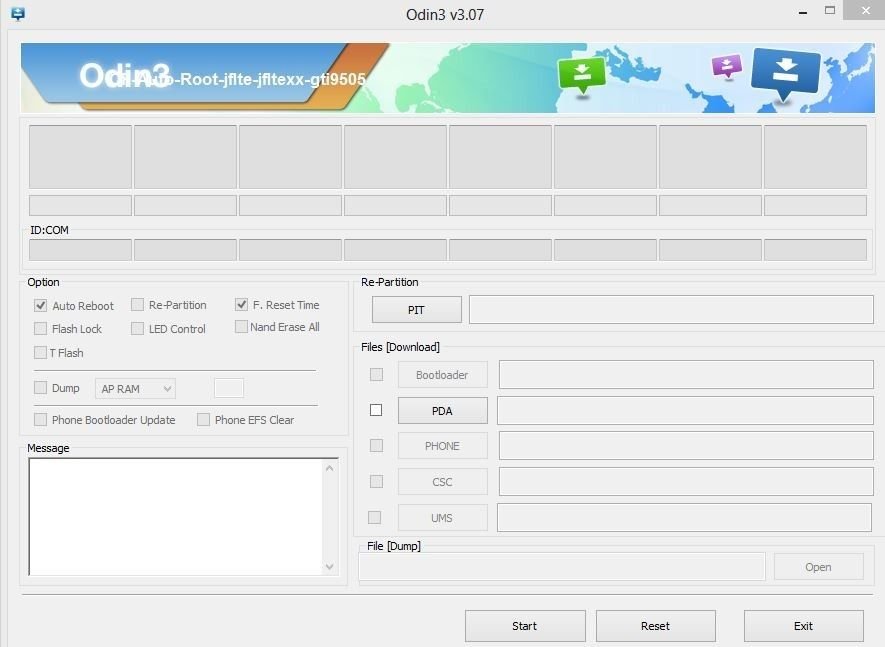Click the Reset button

[x=656, y=626]
